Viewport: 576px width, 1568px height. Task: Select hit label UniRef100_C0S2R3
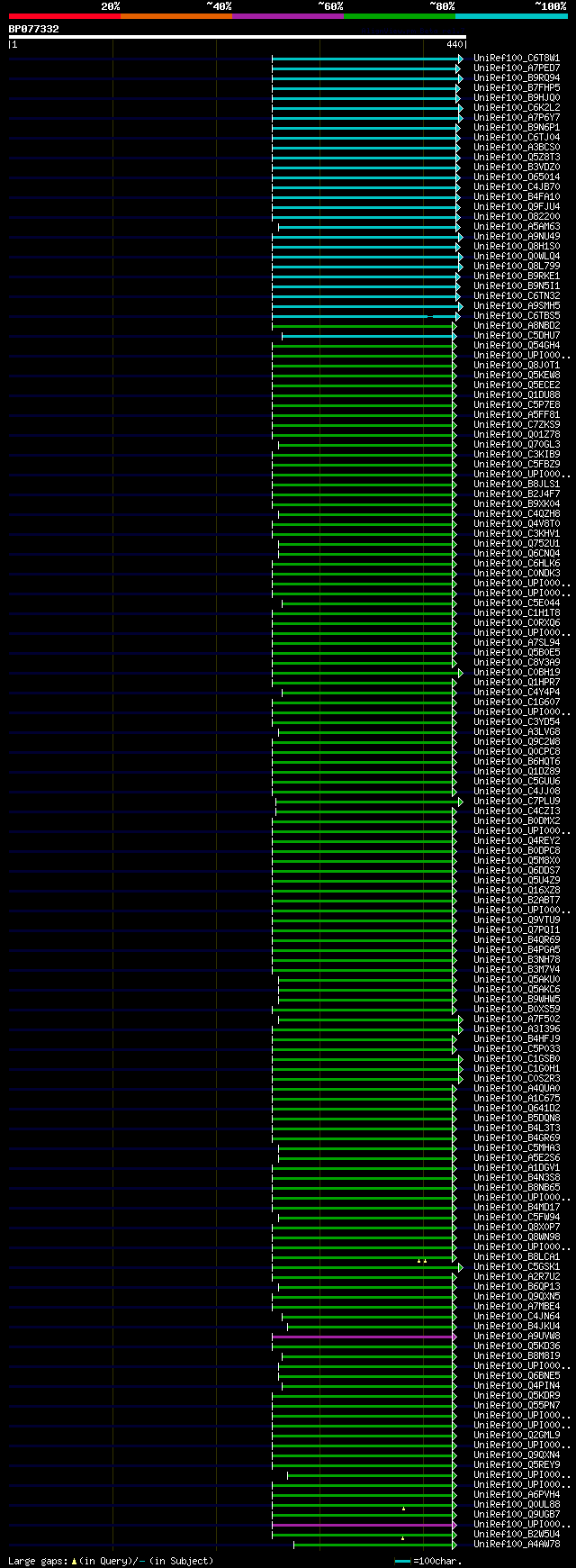(517, 1079)
